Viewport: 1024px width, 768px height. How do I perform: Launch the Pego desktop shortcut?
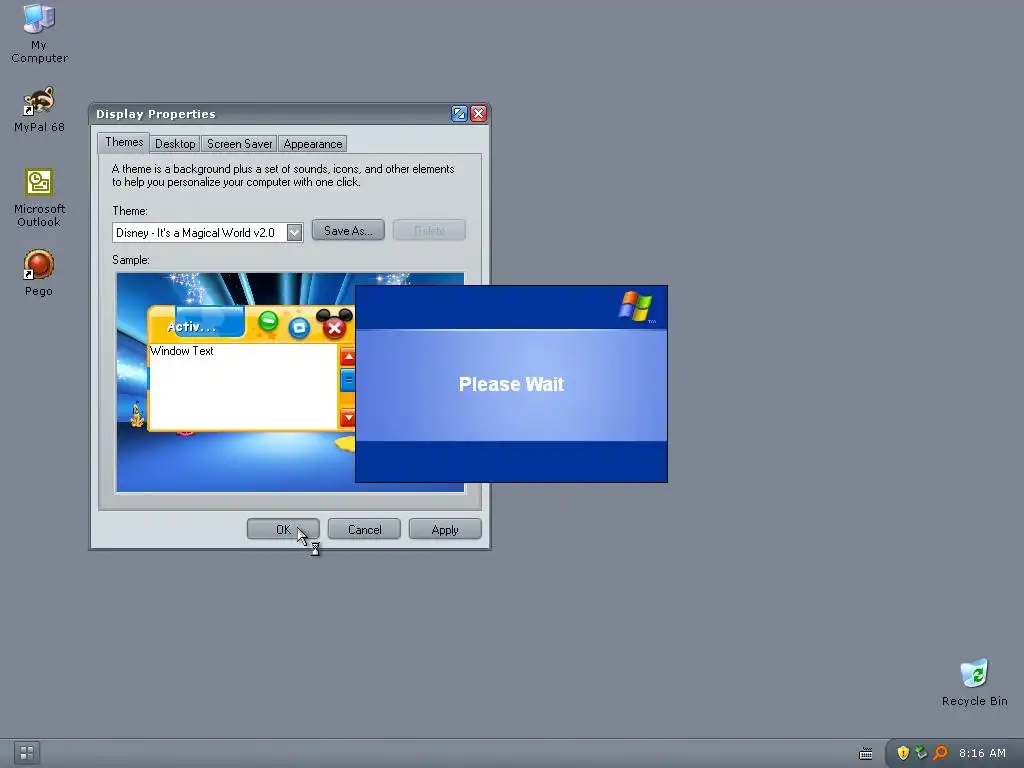tap(39, 272)
